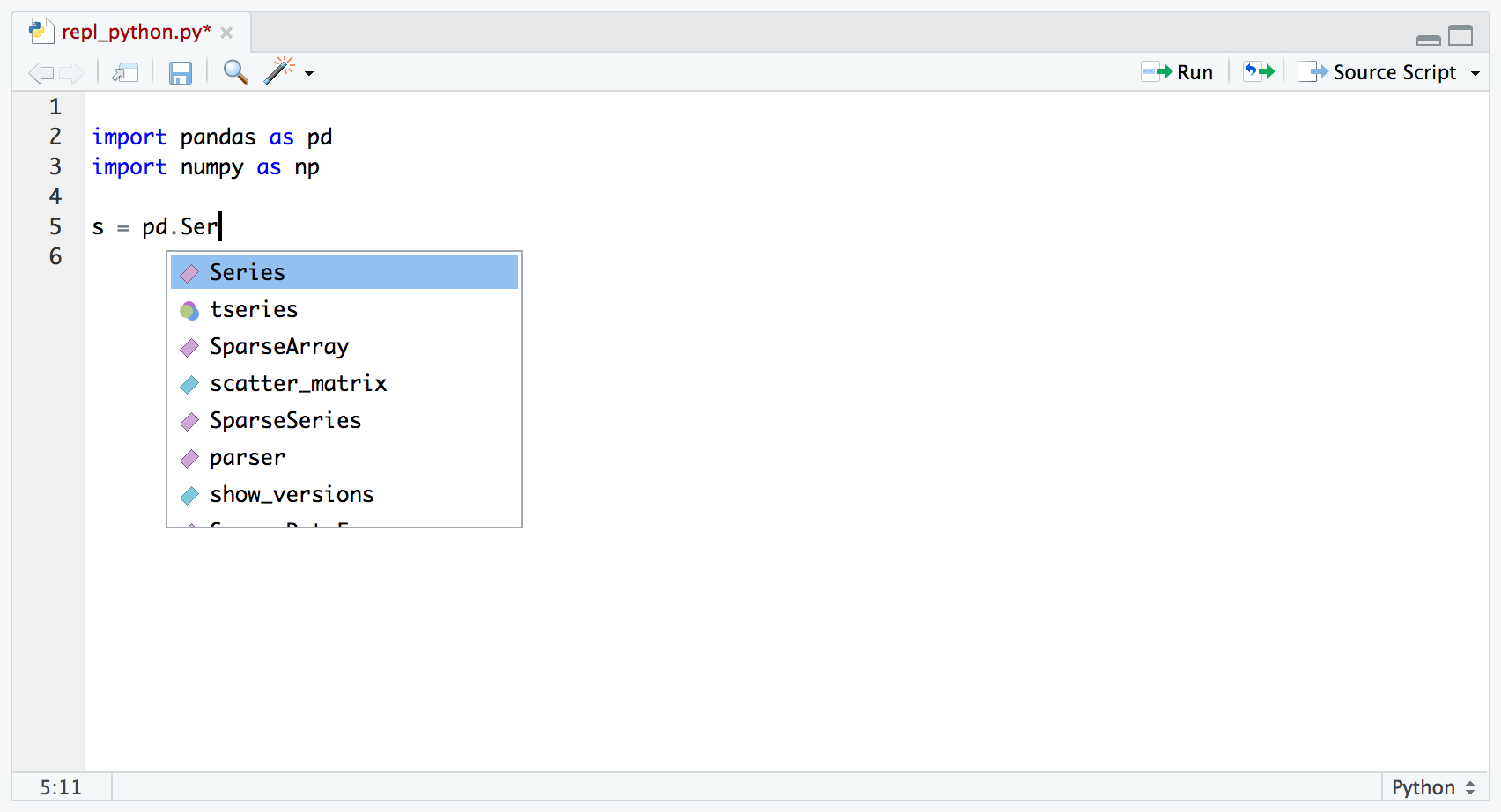The width and height of the screenshot is (1501, 812).
Task: Click show in new window icon
Action: click(x=125, y=72)
